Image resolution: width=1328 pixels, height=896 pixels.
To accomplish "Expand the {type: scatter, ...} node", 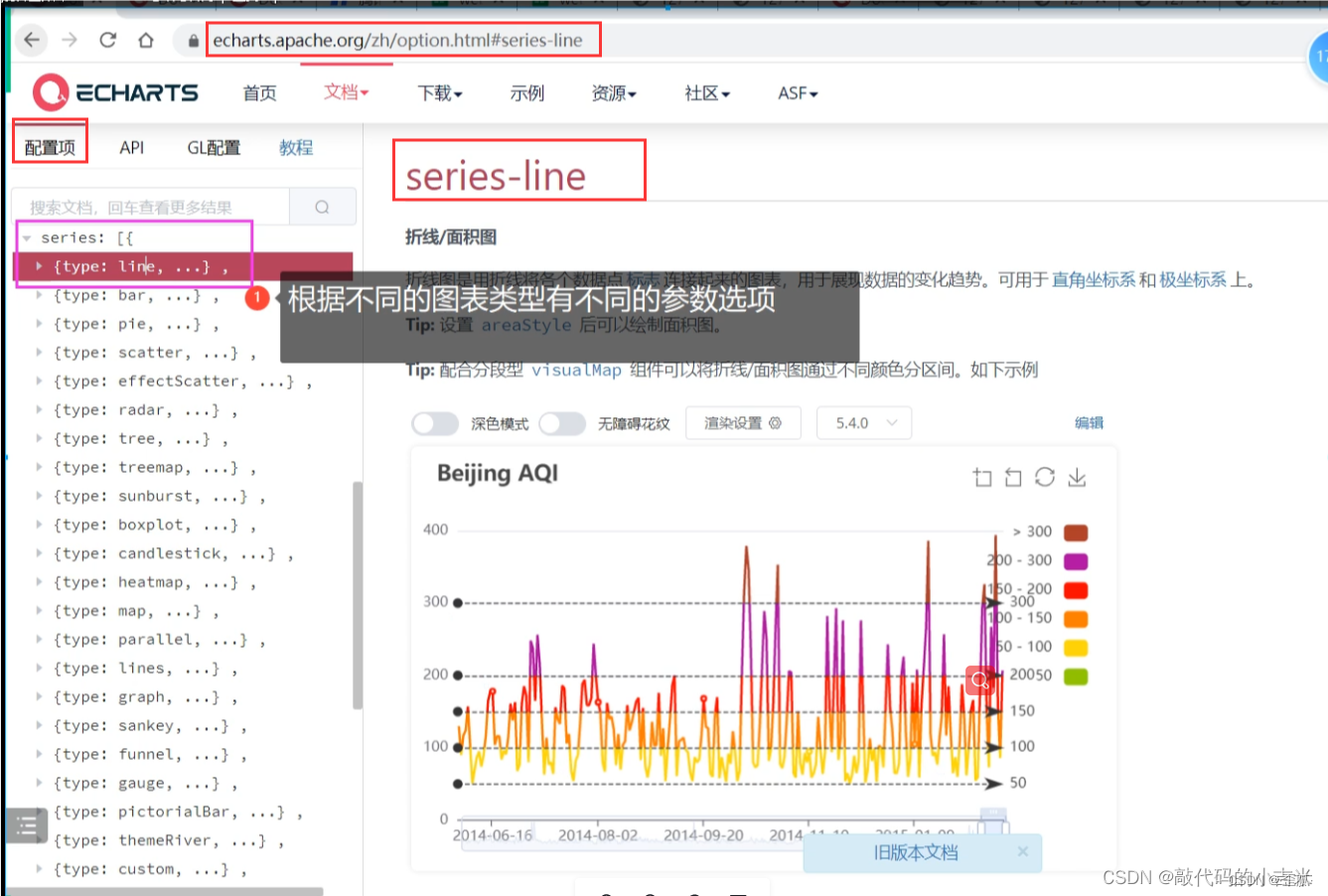I will 39,353.
